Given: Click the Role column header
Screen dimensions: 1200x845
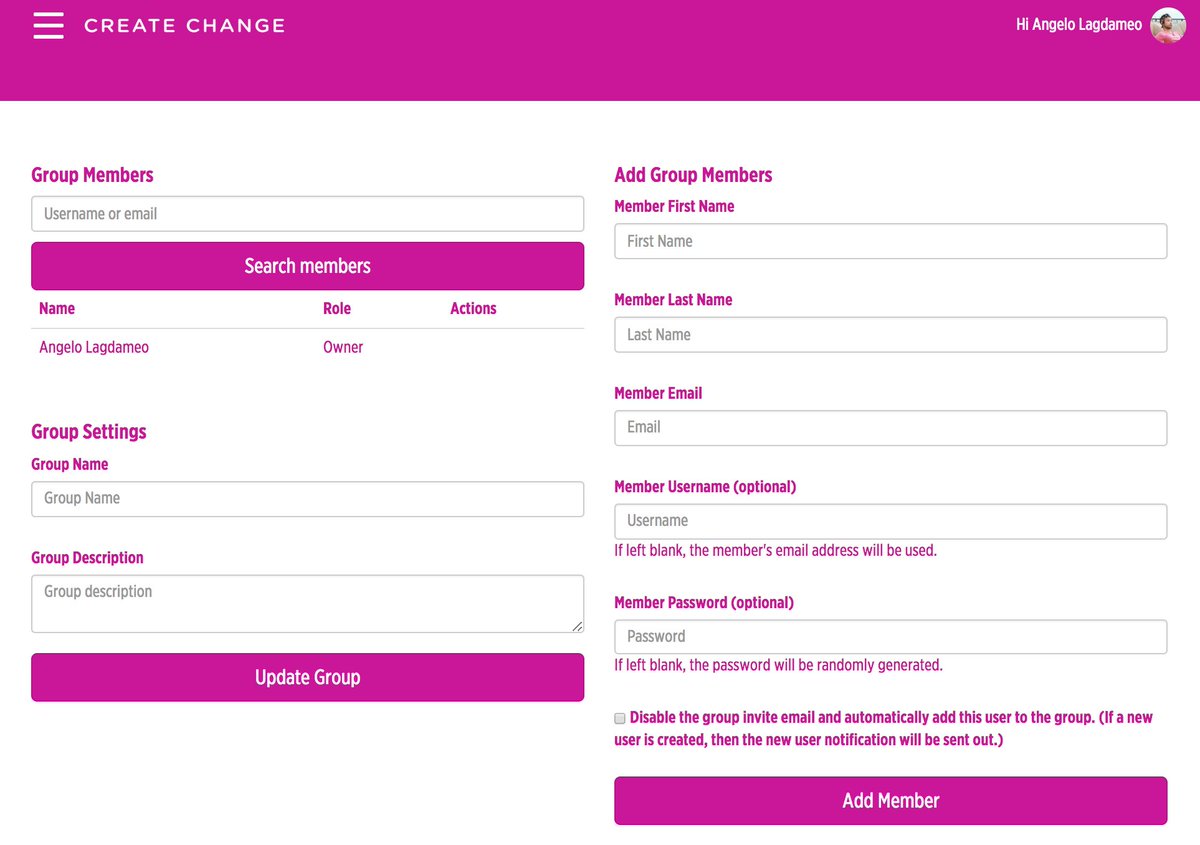Looking at the screenshot, I should 337,309.
